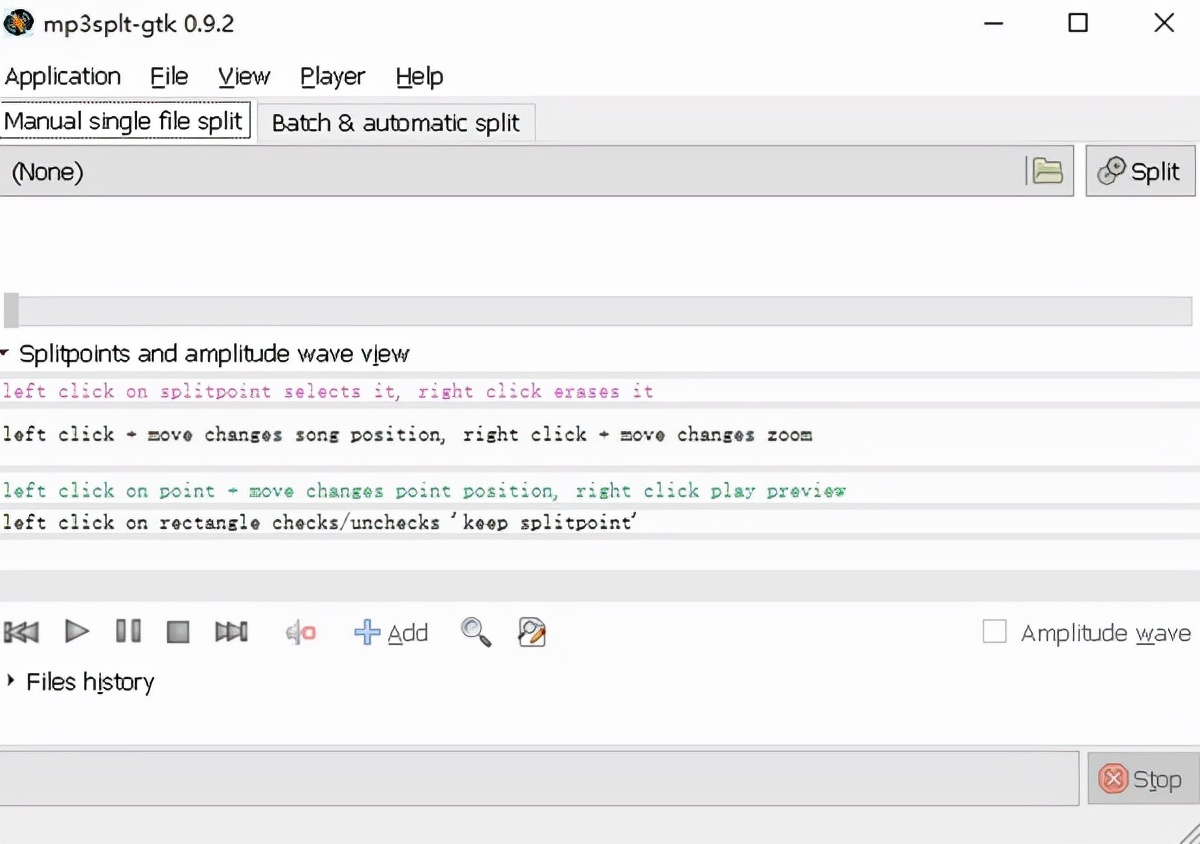1200x844 pixels.
Task: Open the View menu
Action: [x=244, y=77]
